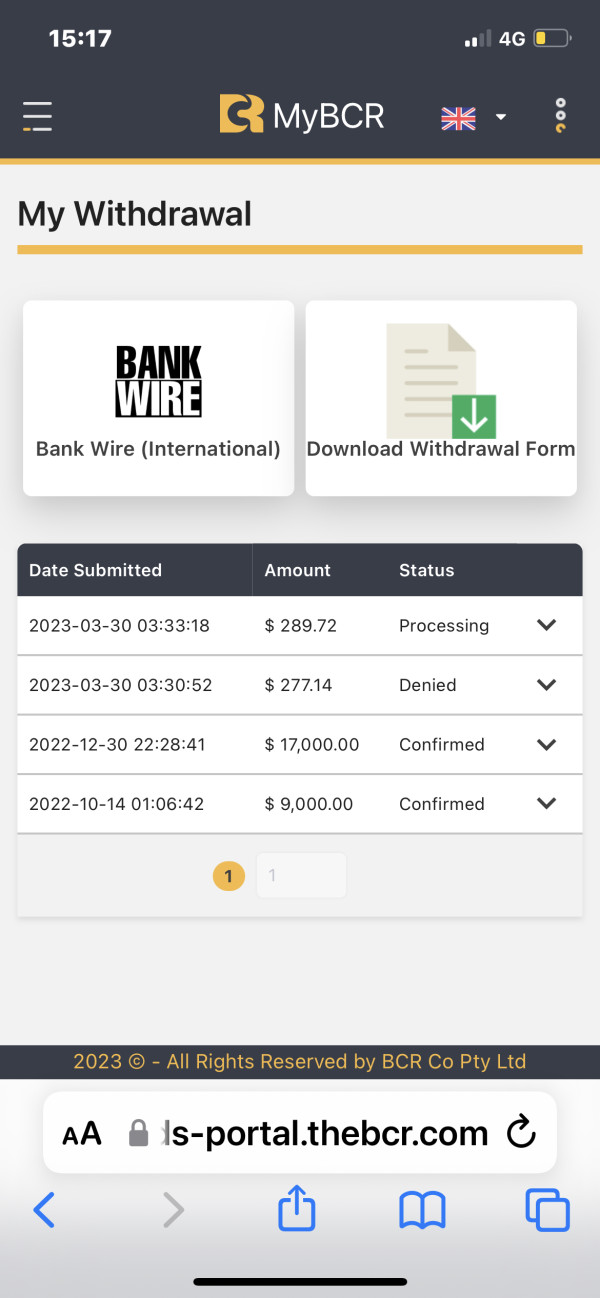This screenshot has width=600, height=1298.
Task: Tap the Safari AA reader settings
Action: point(82,1133)
